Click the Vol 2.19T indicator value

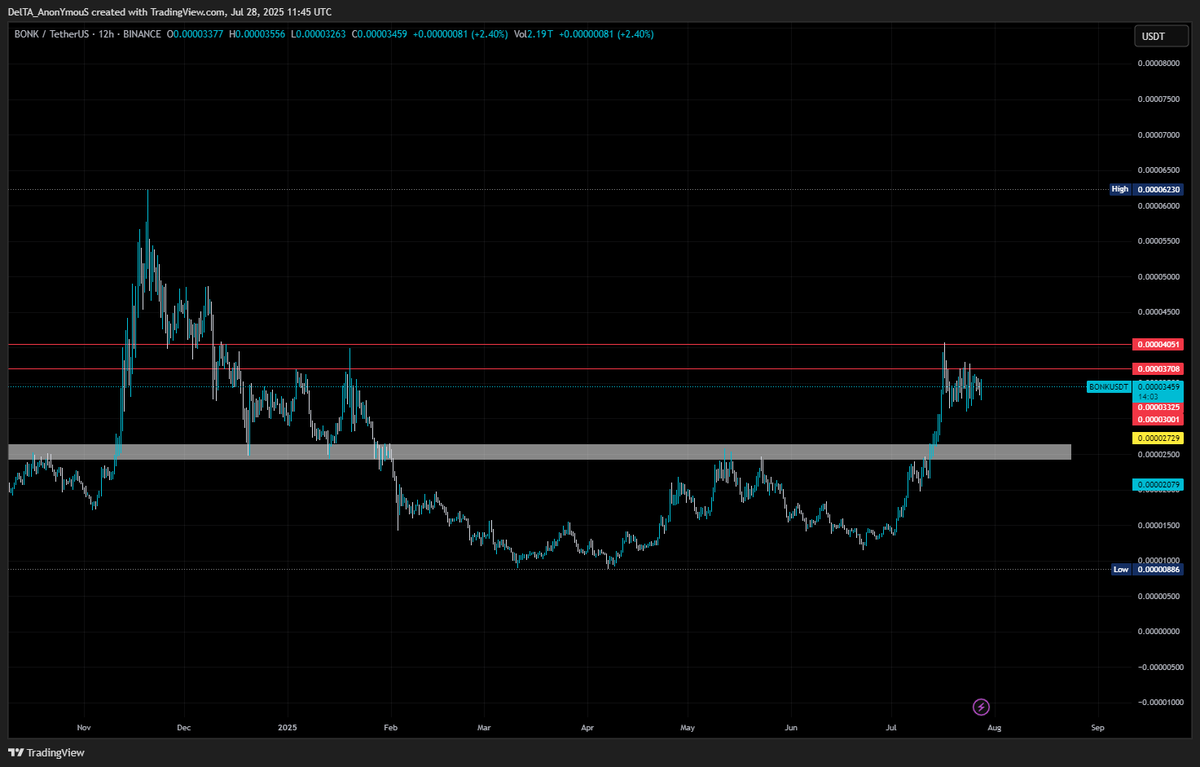point(535,34)
